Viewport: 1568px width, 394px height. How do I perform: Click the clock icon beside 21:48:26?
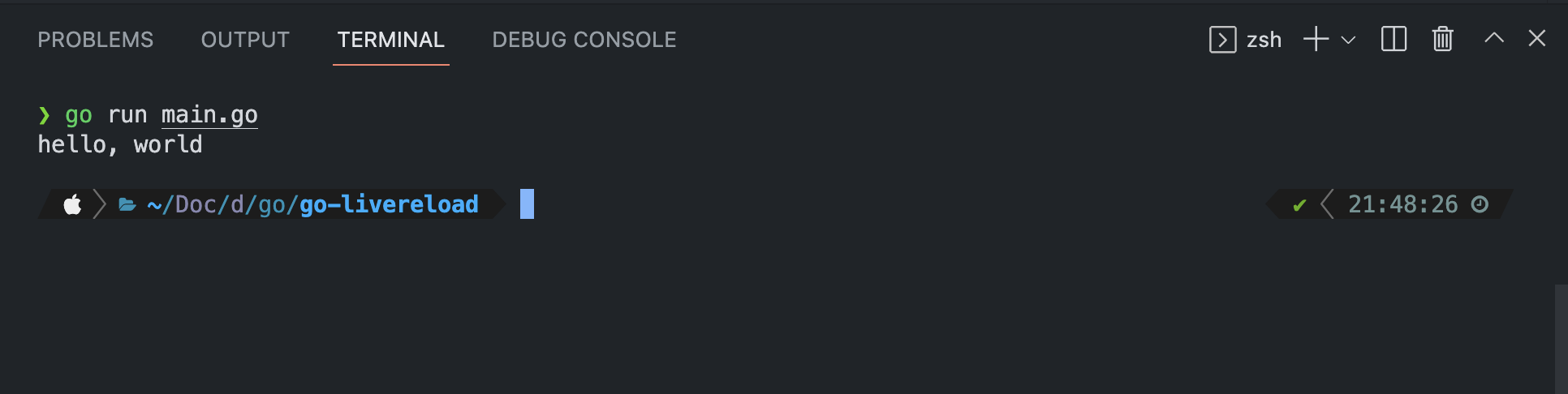1480,204
